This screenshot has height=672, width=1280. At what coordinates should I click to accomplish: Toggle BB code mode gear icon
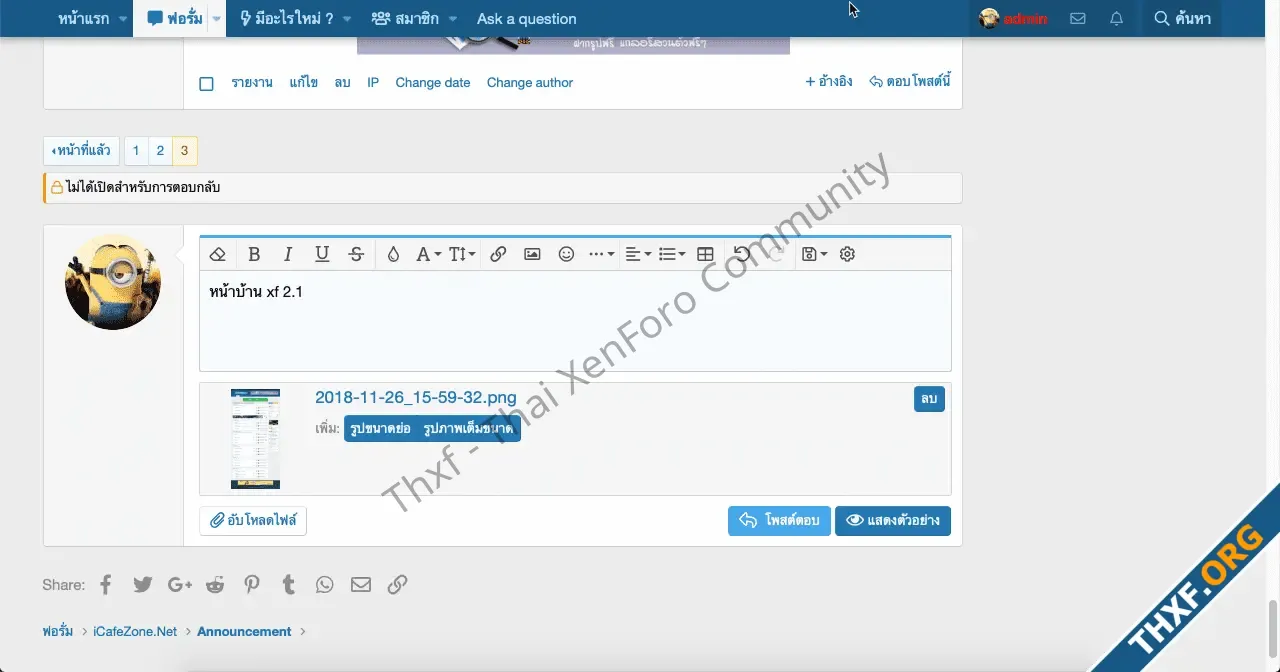[847, 254]
